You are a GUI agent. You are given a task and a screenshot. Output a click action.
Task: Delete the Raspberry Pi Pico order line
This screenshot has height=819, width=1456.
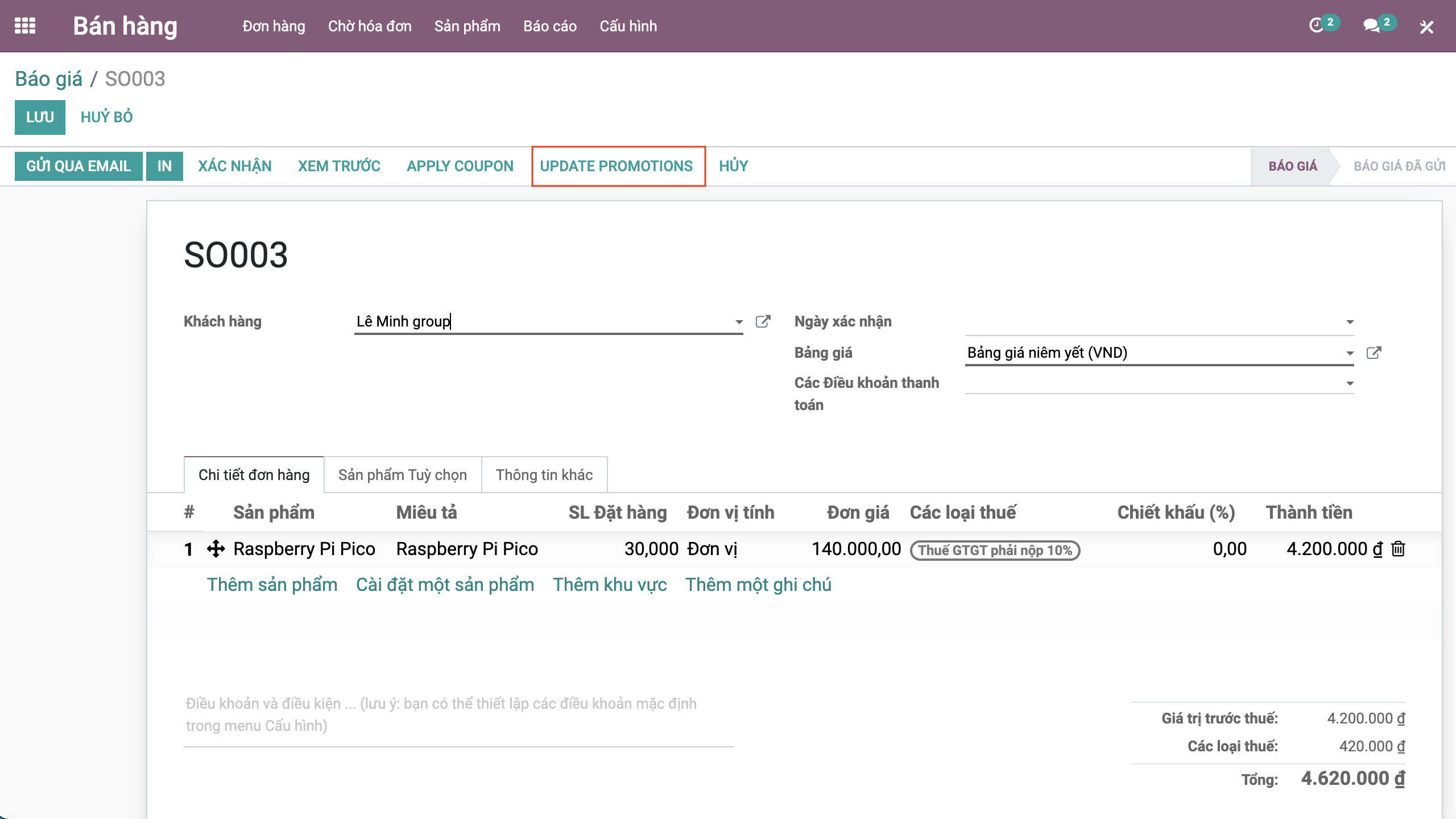[x=1399, y=549]
